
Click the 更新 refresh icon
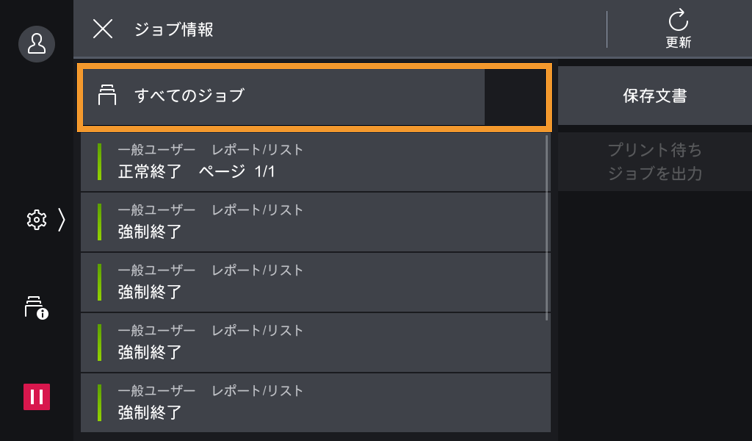[x=678, y=21]
